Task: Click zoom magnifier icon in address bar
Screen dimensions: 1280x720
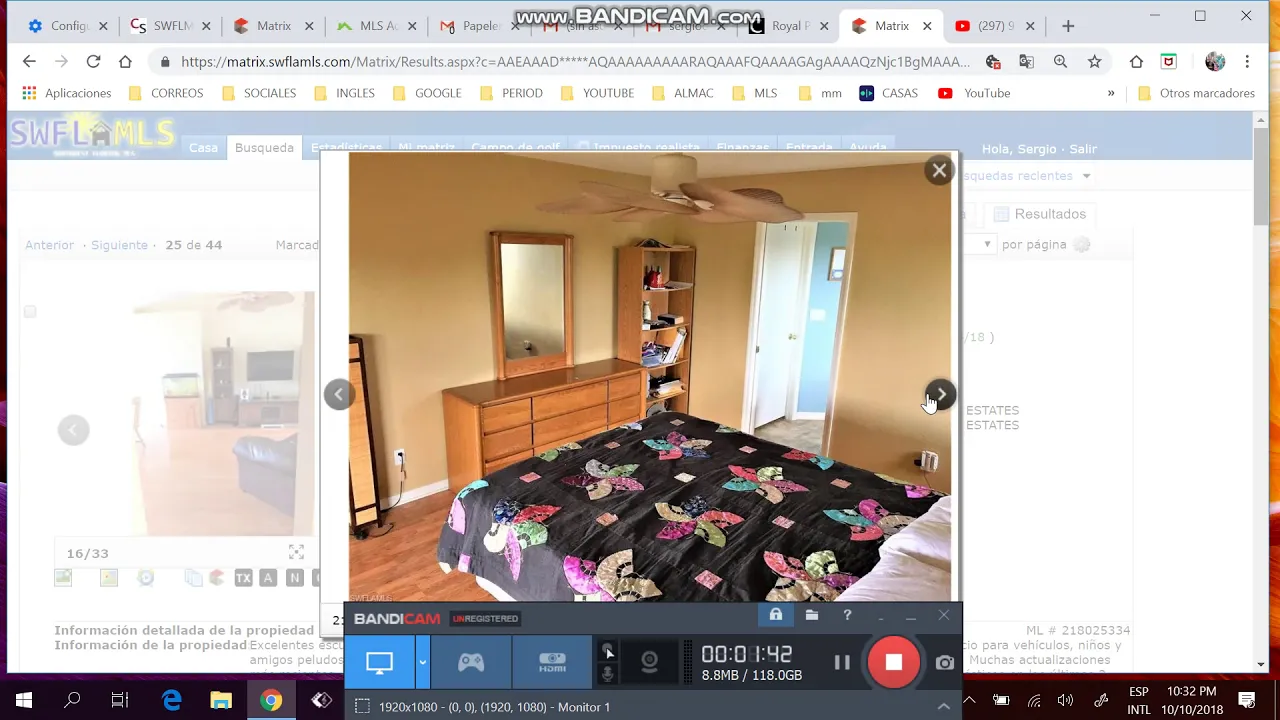Action: tap(1060, 62)
